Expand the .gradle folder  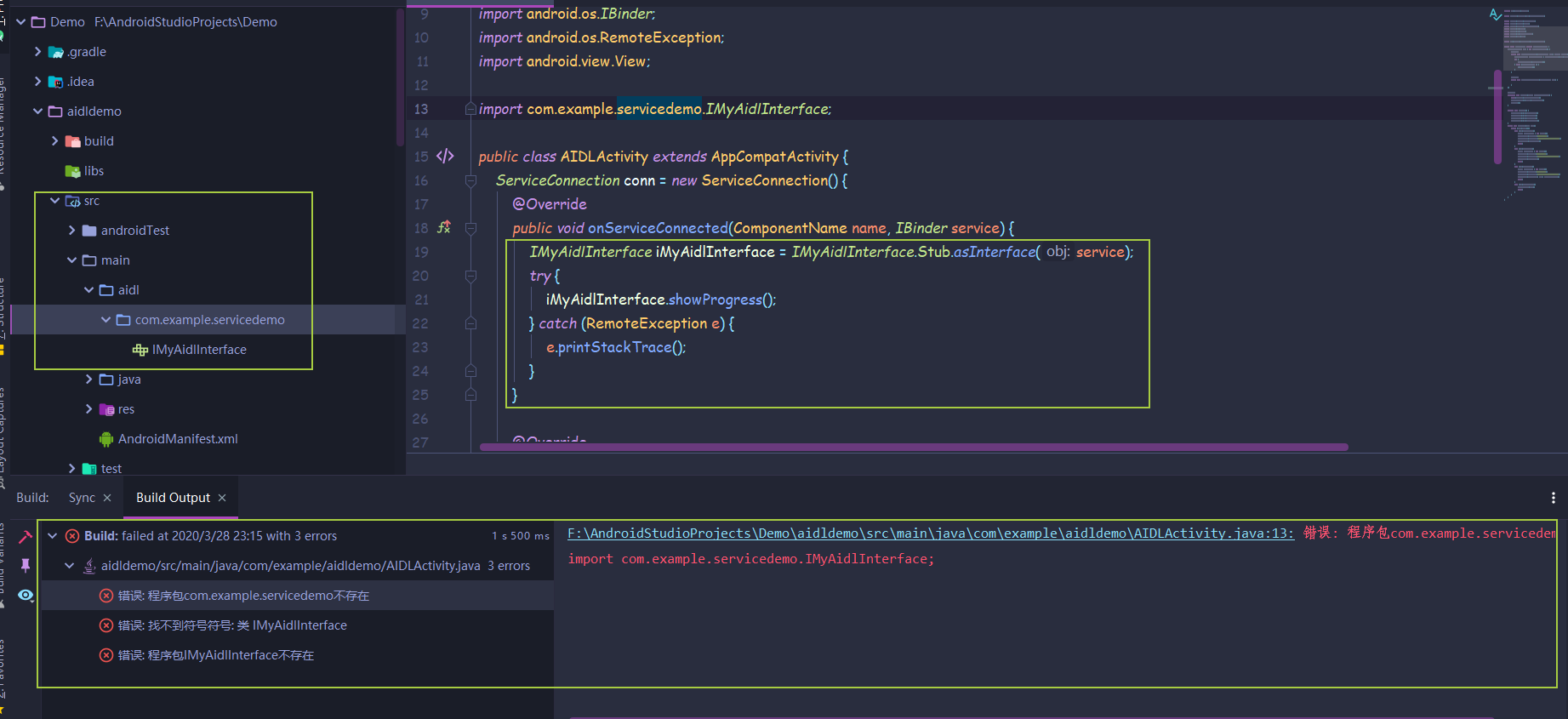37,52
